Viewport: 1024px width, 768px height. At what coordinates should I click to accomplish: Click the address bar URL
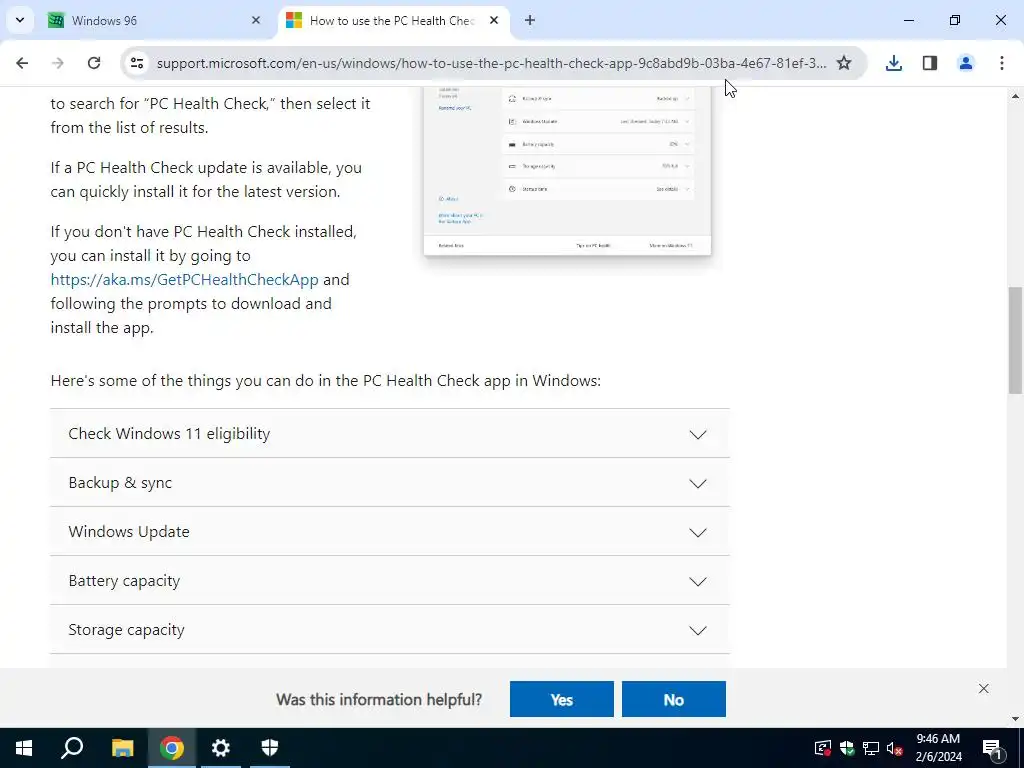tap(491, 63)
